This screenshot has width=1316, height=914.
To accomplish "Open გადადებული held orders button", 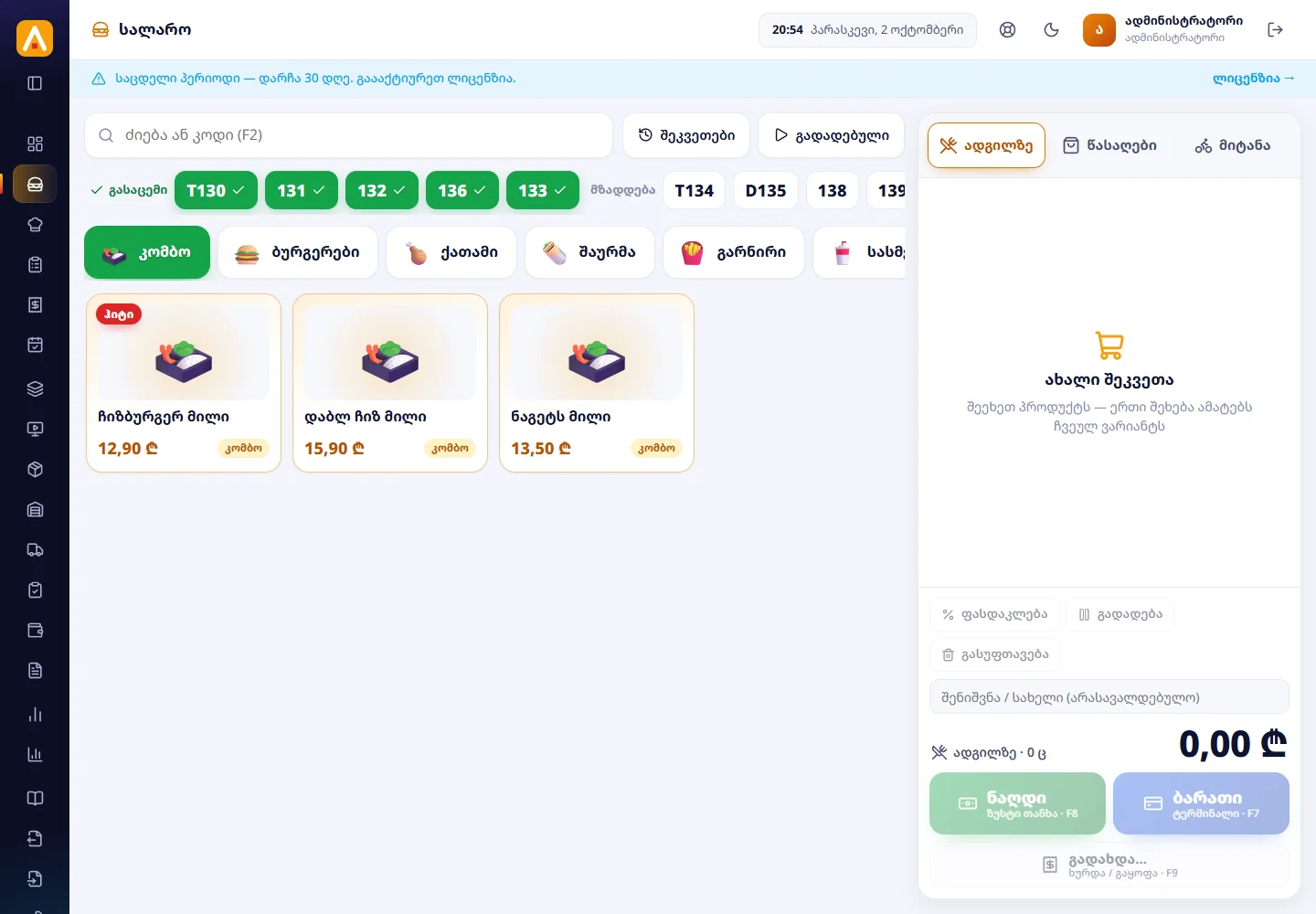I will pos(832,135).
